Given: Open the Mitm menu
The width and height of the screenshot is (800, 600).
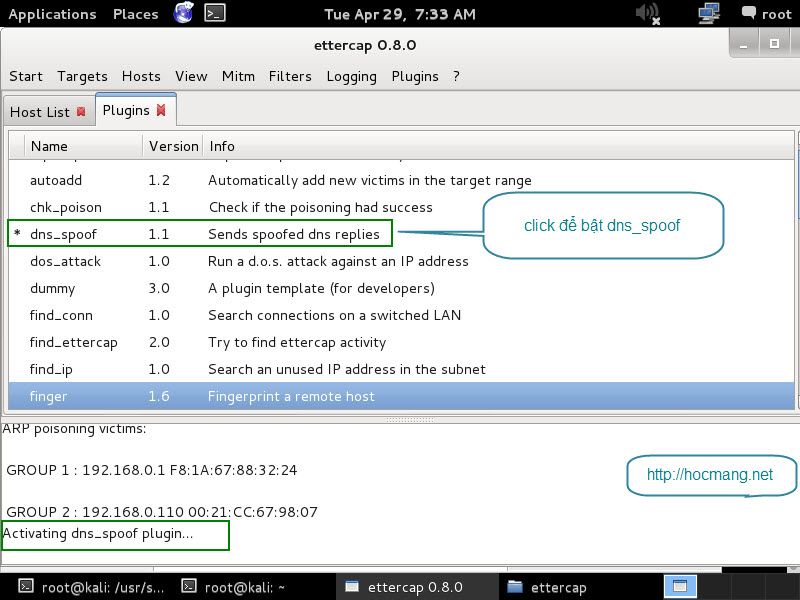Looking at the screenshot, I should click(x=238, y=76).
